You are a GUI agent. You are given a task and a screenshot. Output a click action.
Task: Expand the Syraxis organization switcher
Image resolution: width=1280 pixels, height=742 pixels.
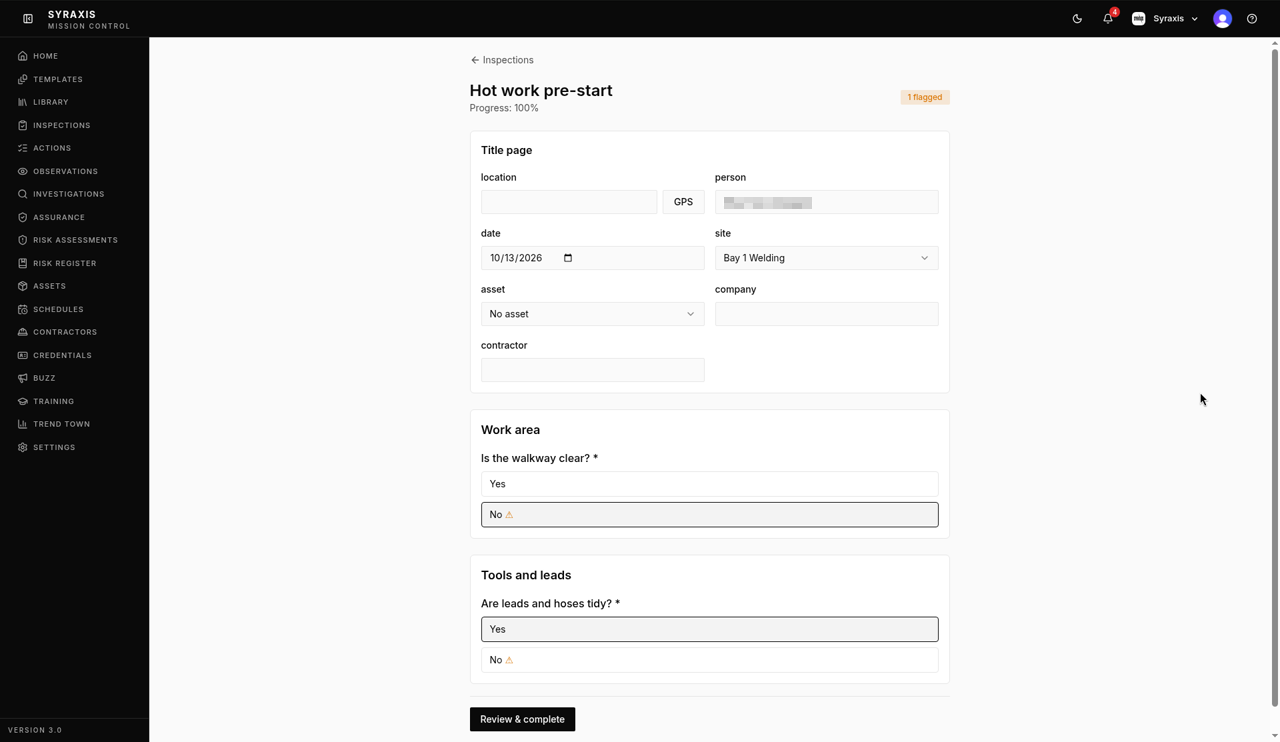click(1165, 19)
